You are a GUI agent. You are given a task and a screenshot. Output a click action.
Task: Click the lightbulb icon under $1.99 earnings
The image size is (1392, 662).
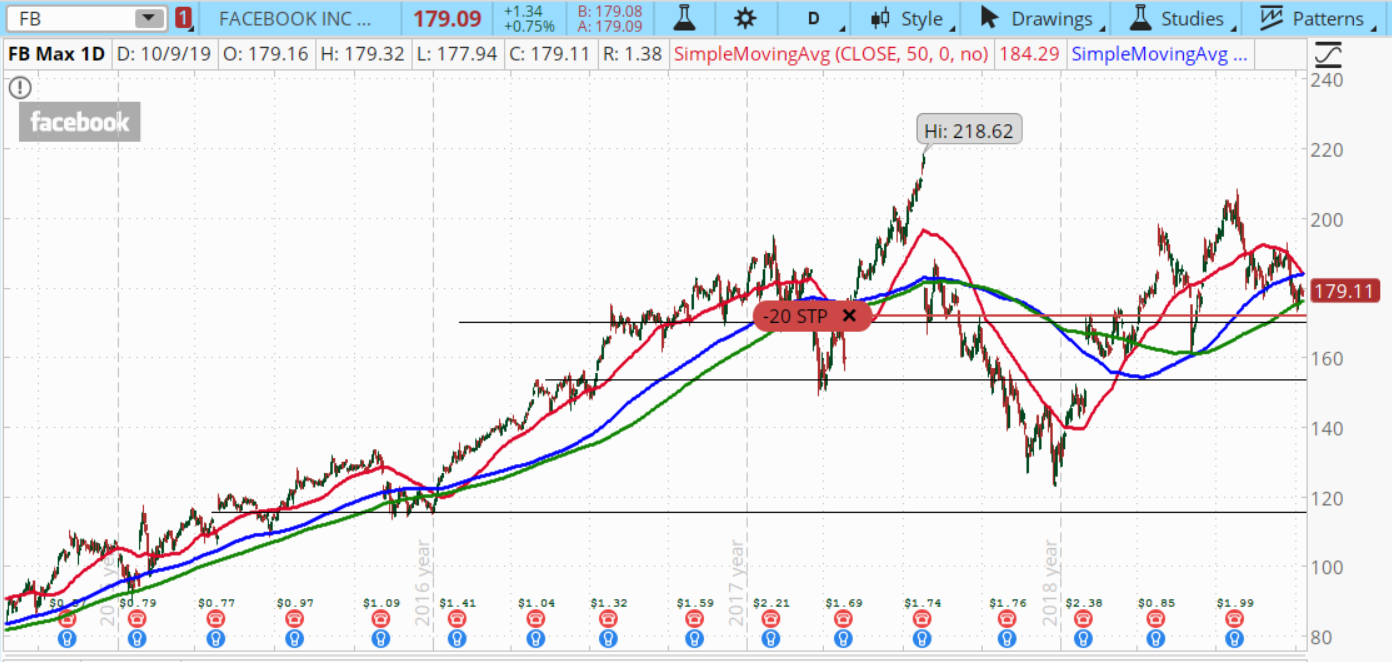[x=1235, y=638]
